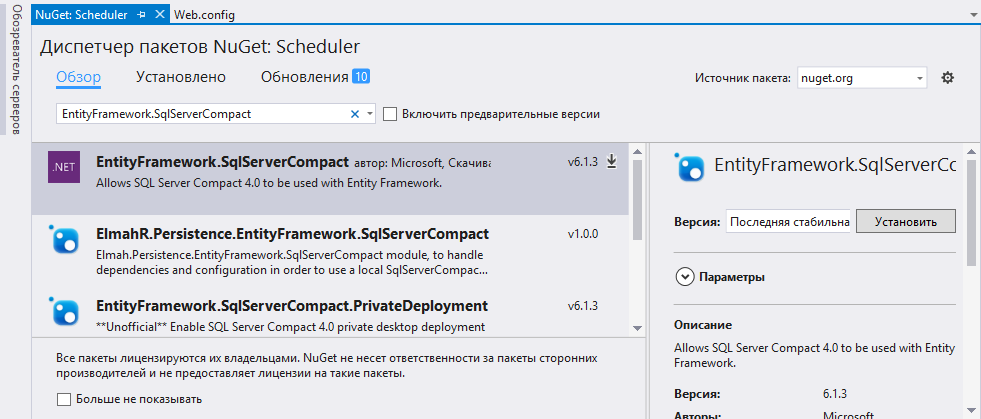981x419 pixels.
Task: Pin the NuGet: Scheduler document tab
Action: 141,16
